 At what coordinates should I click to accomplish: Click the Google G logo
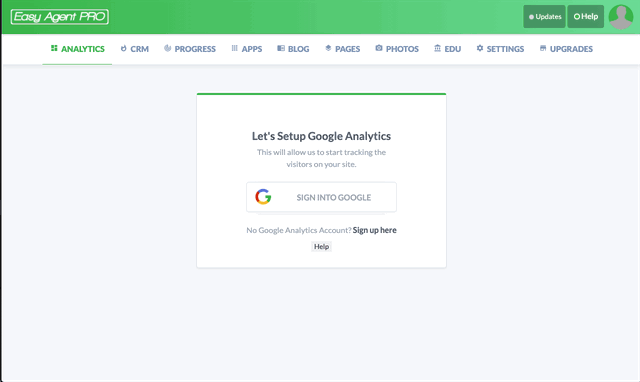[263, 197]
